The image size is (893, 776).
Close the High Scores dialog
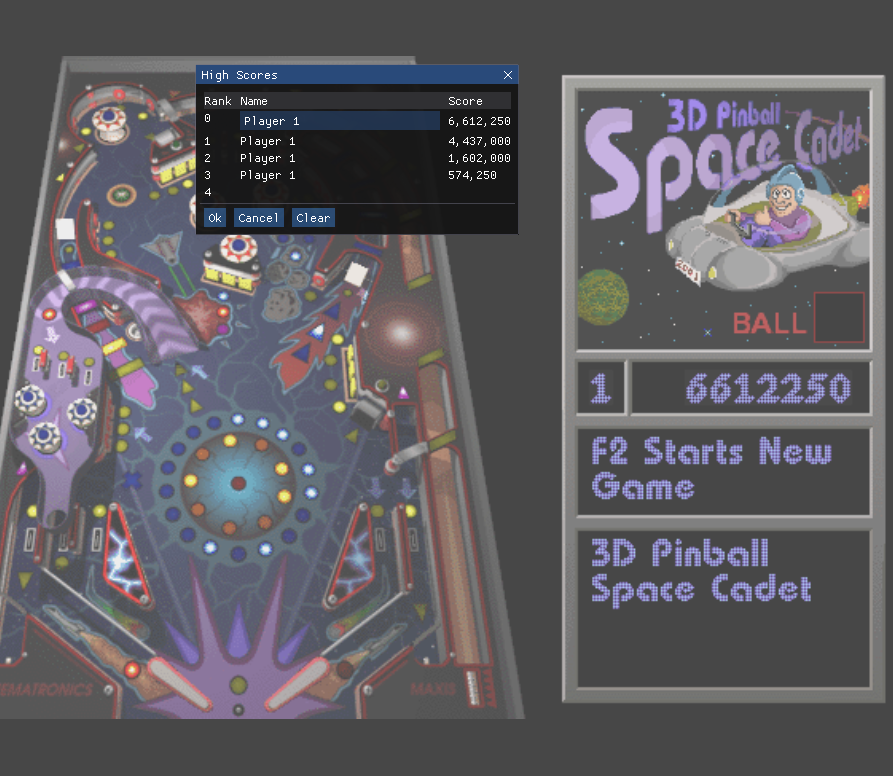pos(508,75)
